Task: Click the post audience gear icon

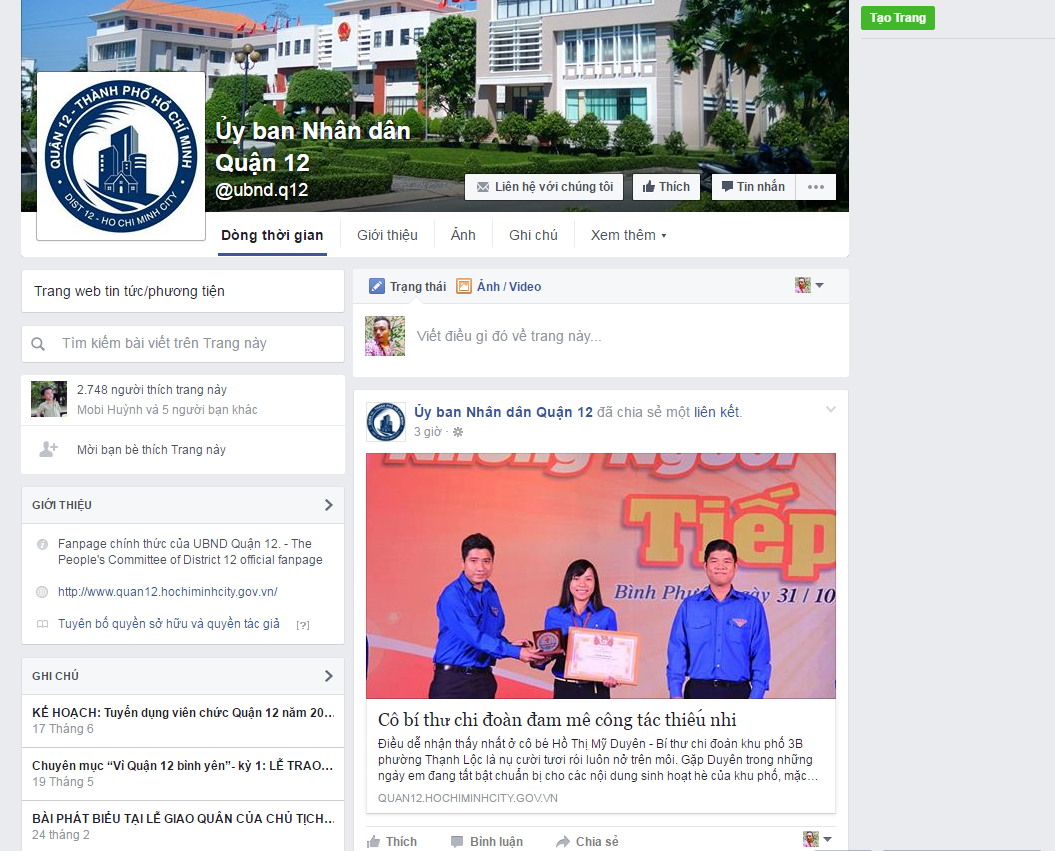Action: pyautogui.click(x=458, y=432)
